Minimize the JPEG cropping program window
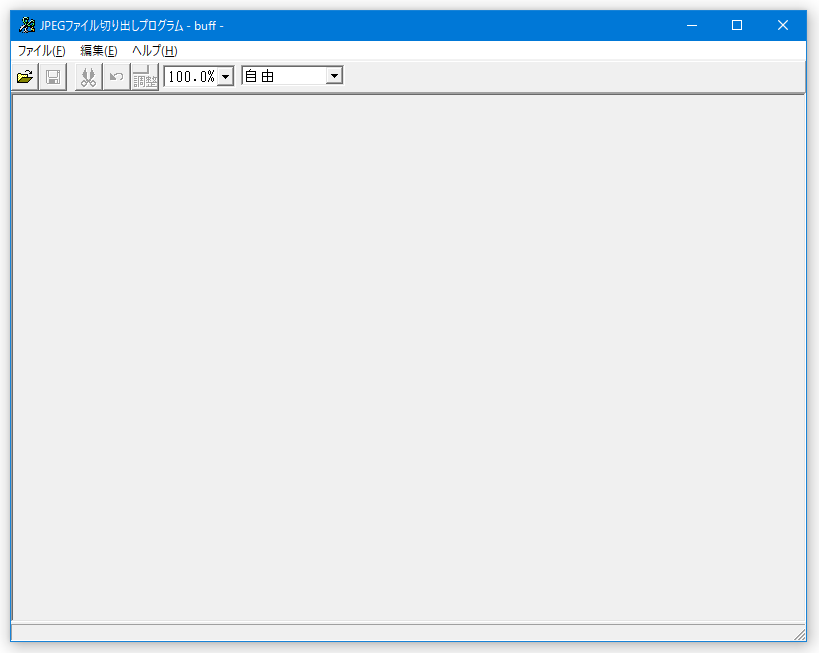819x653 pixels. point(692,25)
